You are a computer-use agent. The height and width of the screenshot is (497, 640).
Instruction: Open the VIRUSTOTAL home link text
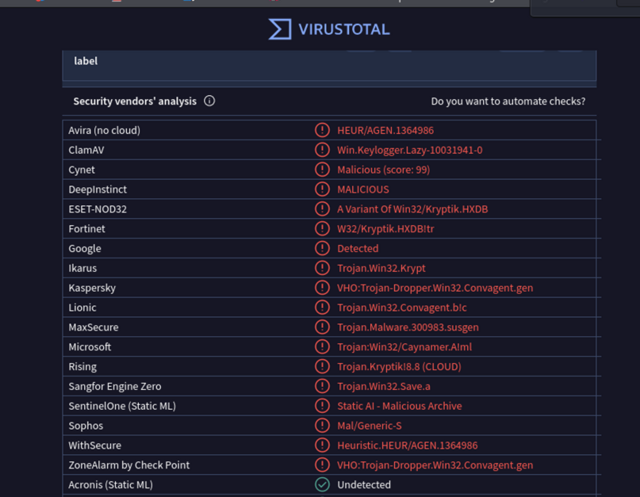tap(344, 29)
